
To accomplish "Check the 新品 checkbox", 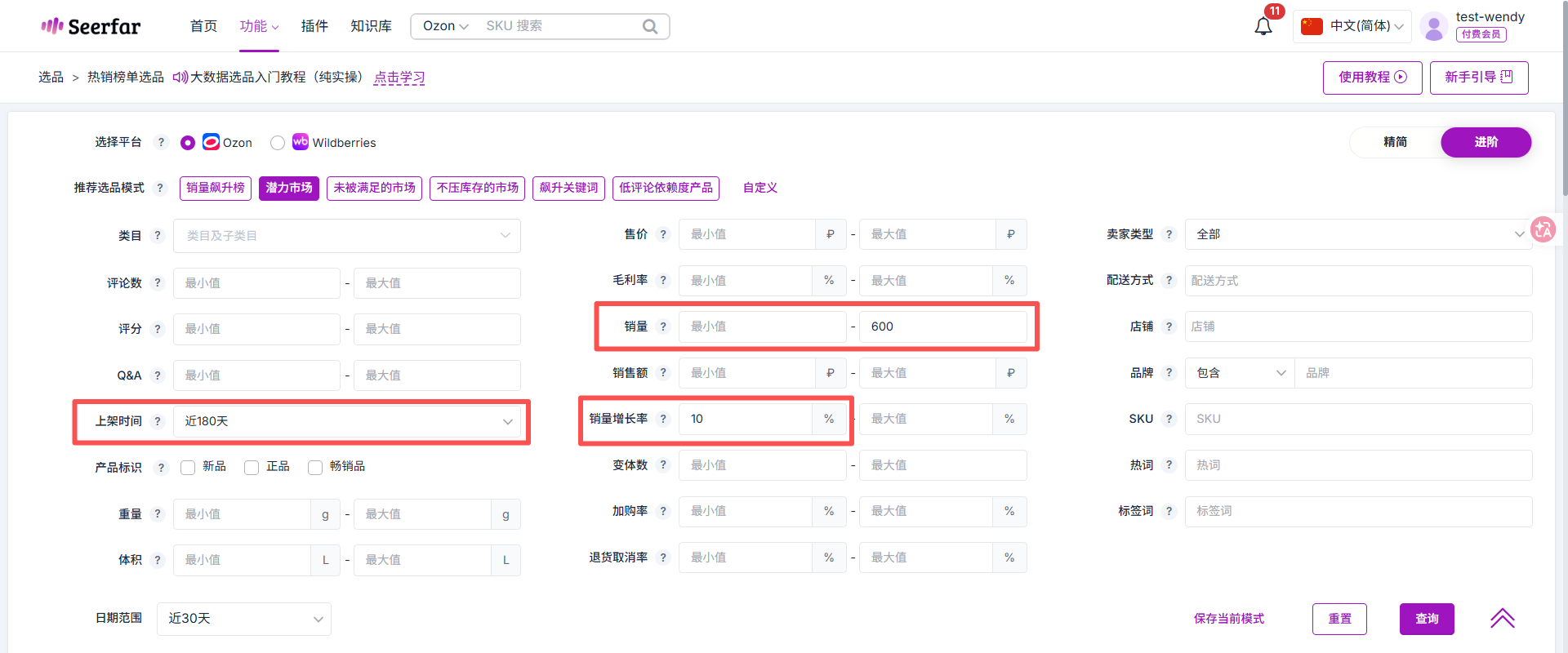I will coord(188,468).
